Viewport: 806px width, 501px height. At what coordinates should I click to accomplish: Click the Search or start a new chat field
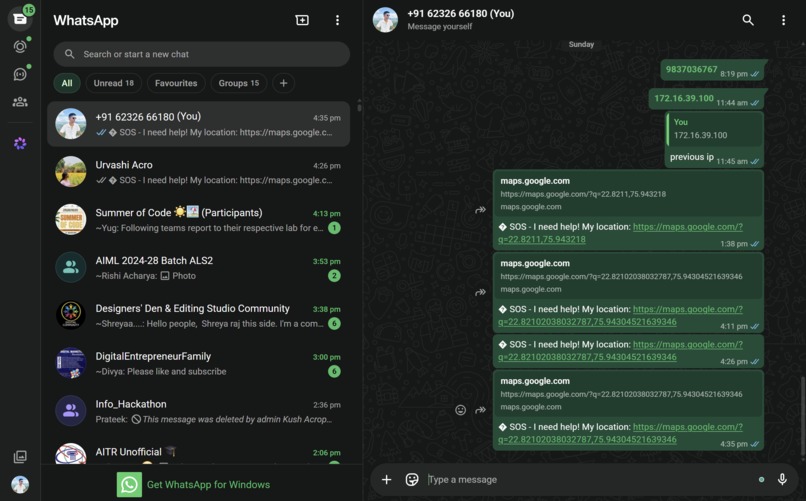(202, 54)
